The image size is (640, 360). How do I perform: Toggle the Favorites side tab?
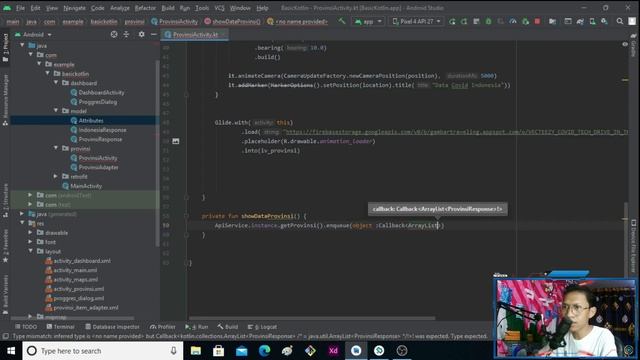pyautogui.click(x=5, y=246)
